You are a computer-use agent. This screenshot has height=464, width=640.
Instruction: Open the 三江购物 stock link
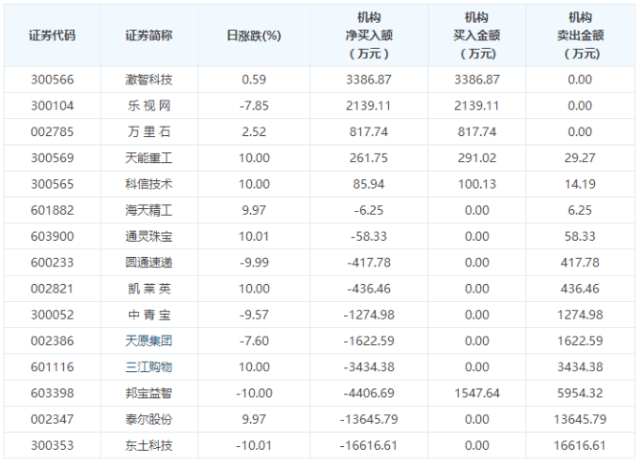click(x=149, y=367)
